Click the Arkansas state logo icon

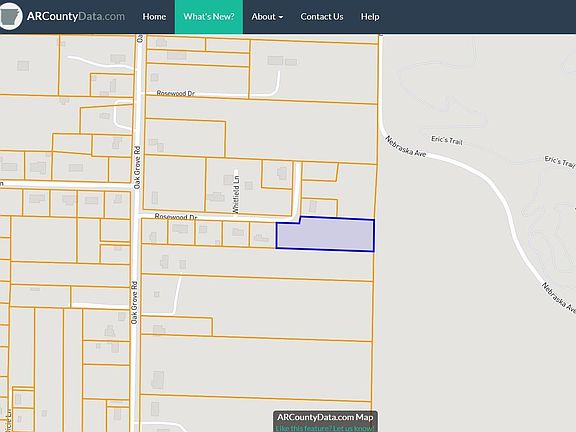point(10,16)
